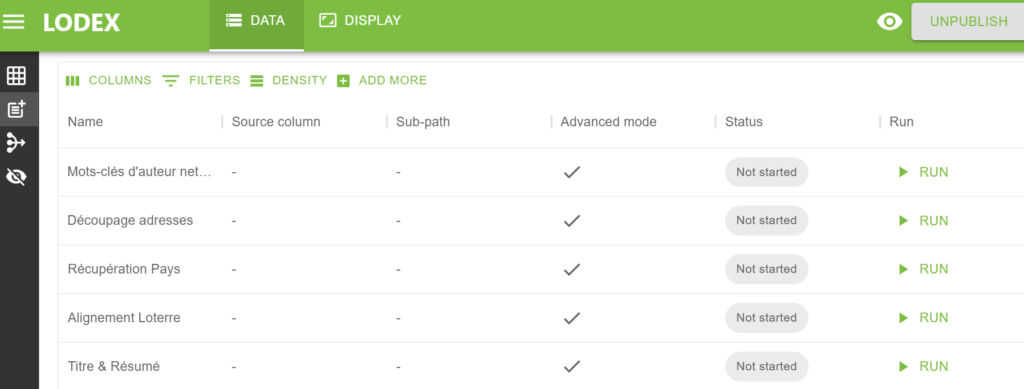Viewport: 1024px width, 389px height.
Task: Select the enrichment icon in sidebar
Action: pyautogui.click(x=16, y=109)
